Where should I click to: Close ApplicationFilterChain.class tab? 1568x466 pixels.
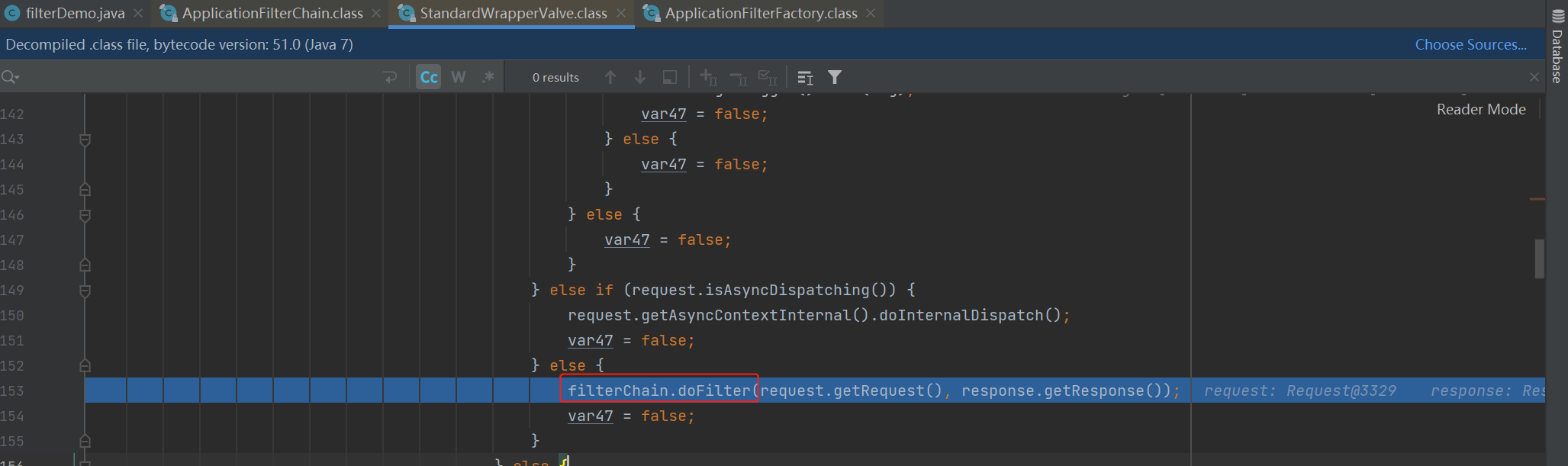376,13
